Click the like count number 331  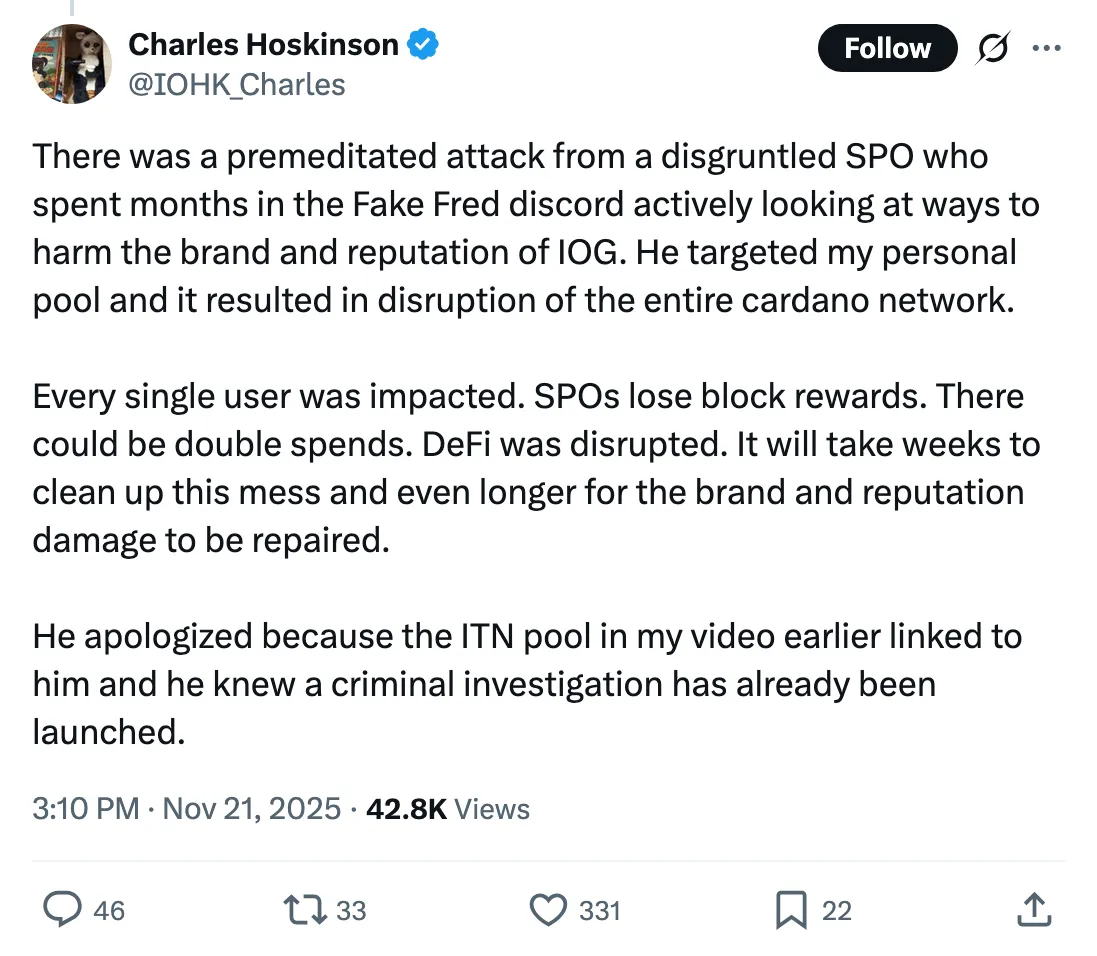coord(600,910)
